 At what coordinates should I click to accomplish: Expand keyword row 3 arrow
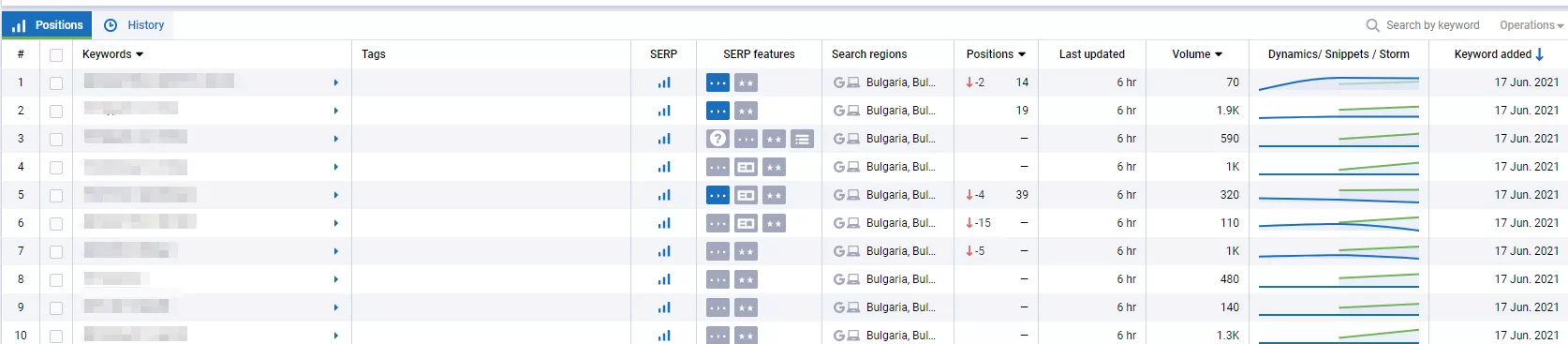point(336,140)
